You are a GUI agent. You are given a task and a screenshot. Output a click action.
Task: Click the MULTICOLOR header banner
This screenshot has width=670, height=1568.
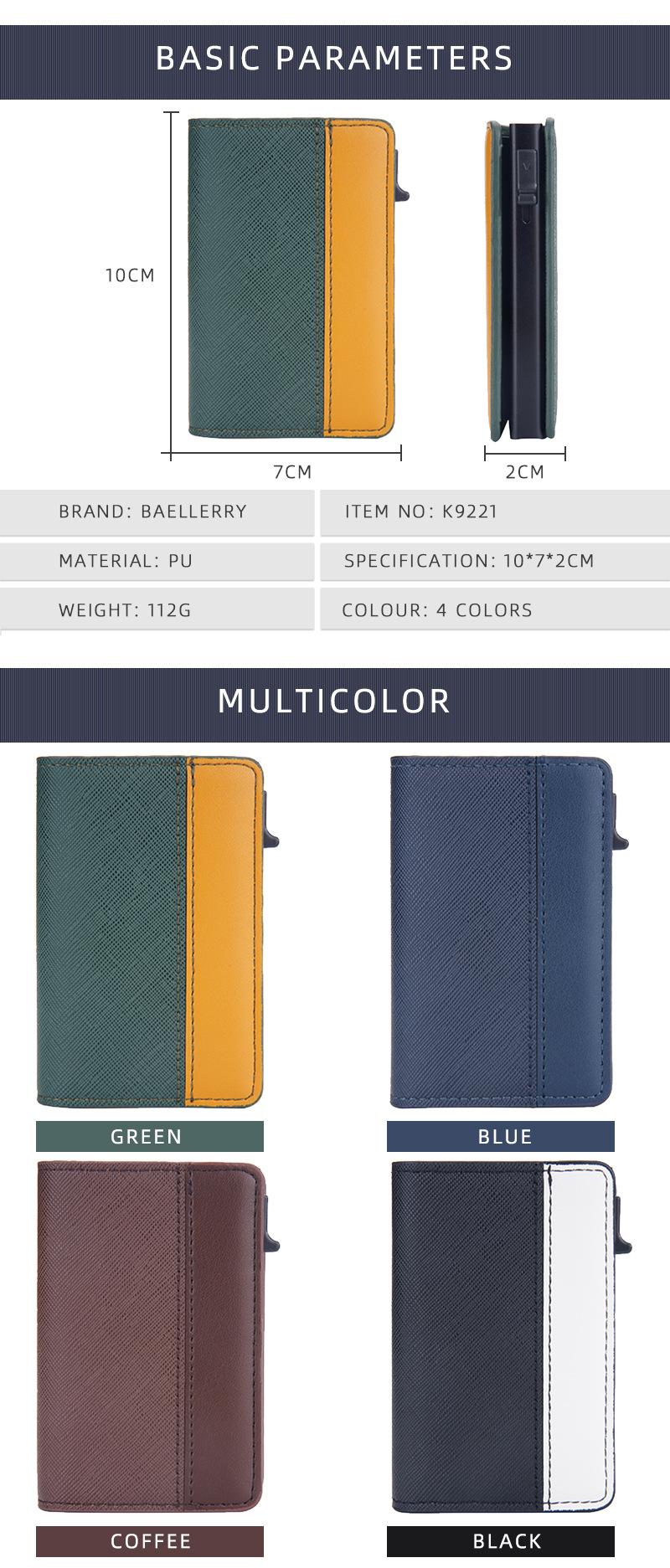[335, 705]
